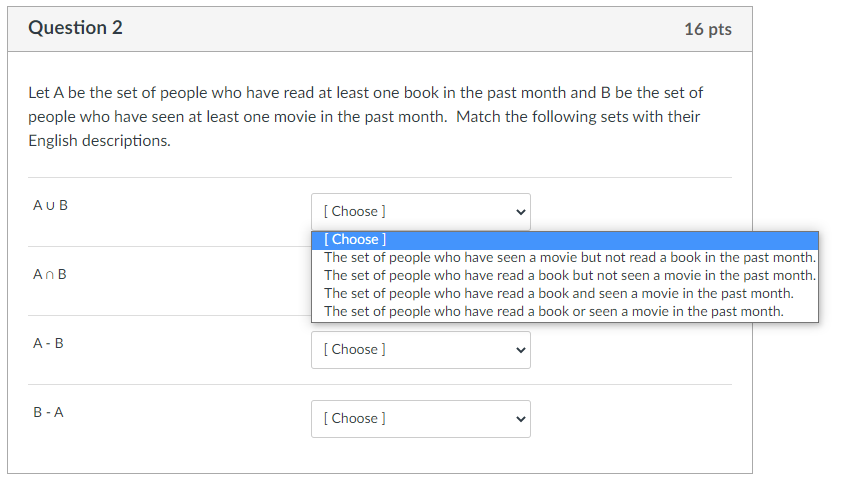Click the chevron of the A - B dropdown

coord(519,350)
